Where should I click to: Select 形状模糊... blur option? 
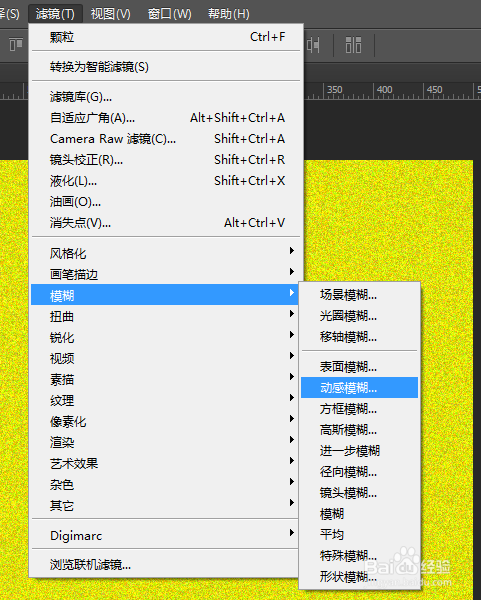[x=359, y=576]
